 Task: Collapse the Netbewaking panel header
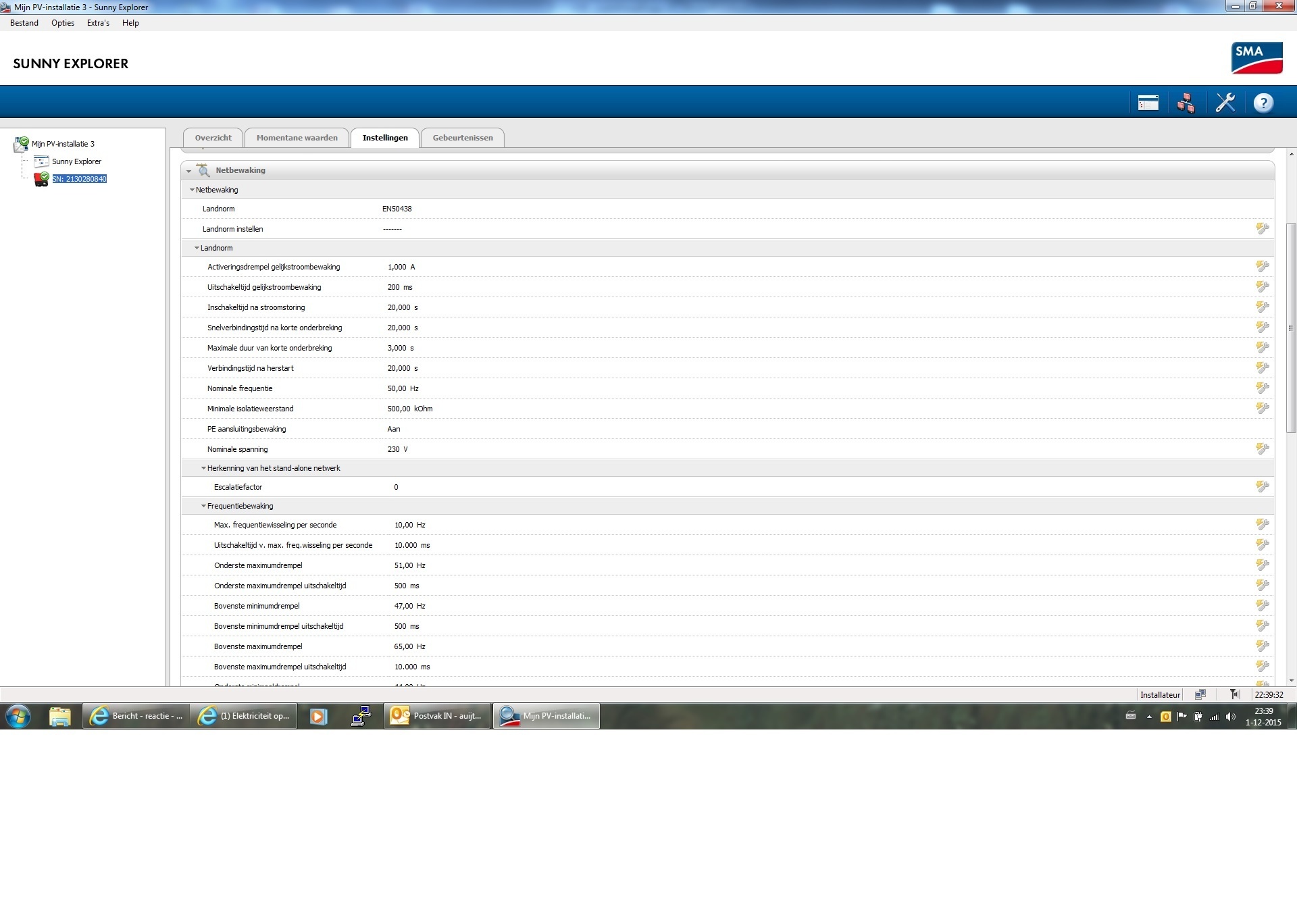tap(189, 171)
